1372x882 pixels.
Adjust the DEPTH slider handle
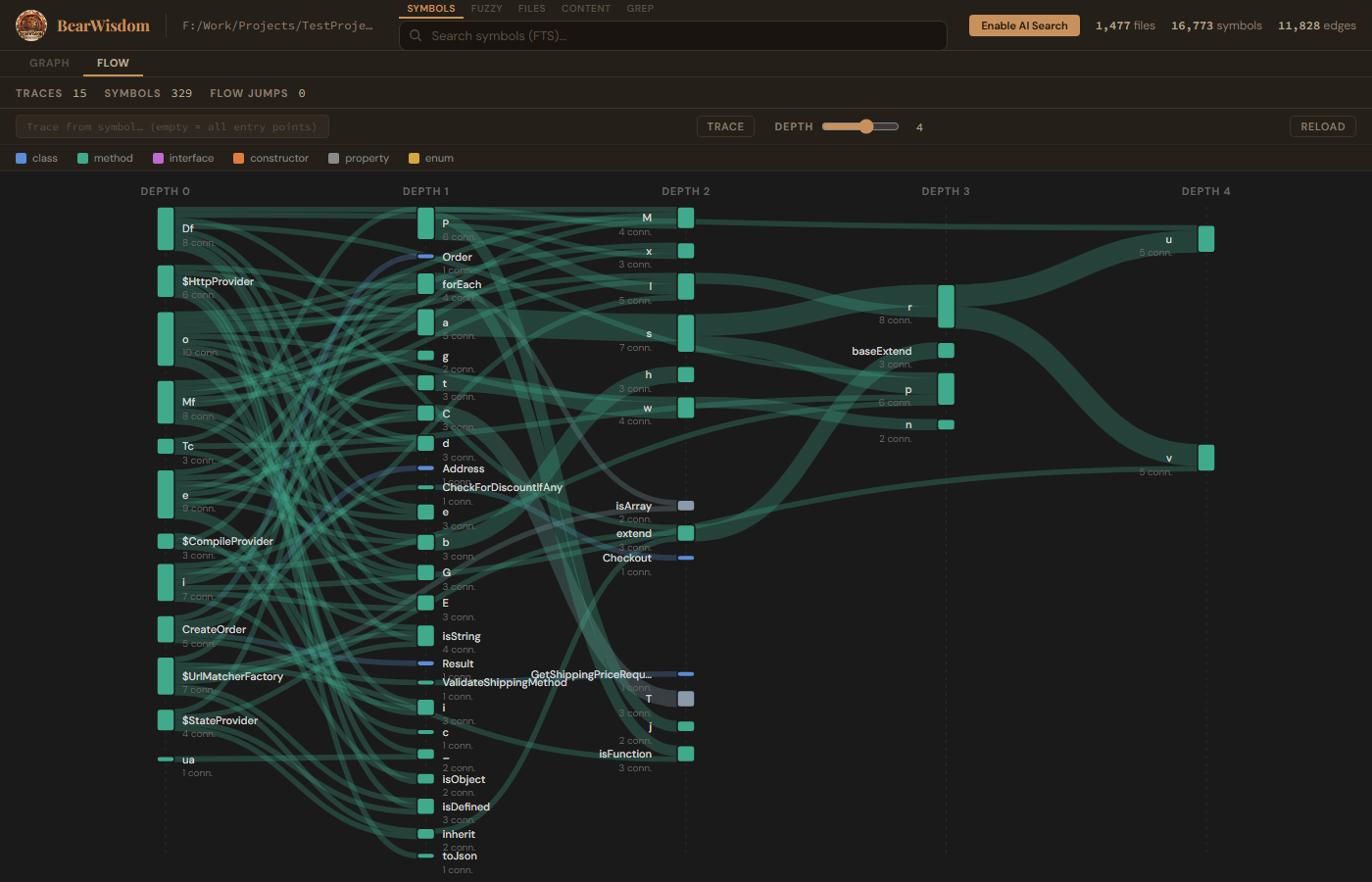[x=866, y=126]
